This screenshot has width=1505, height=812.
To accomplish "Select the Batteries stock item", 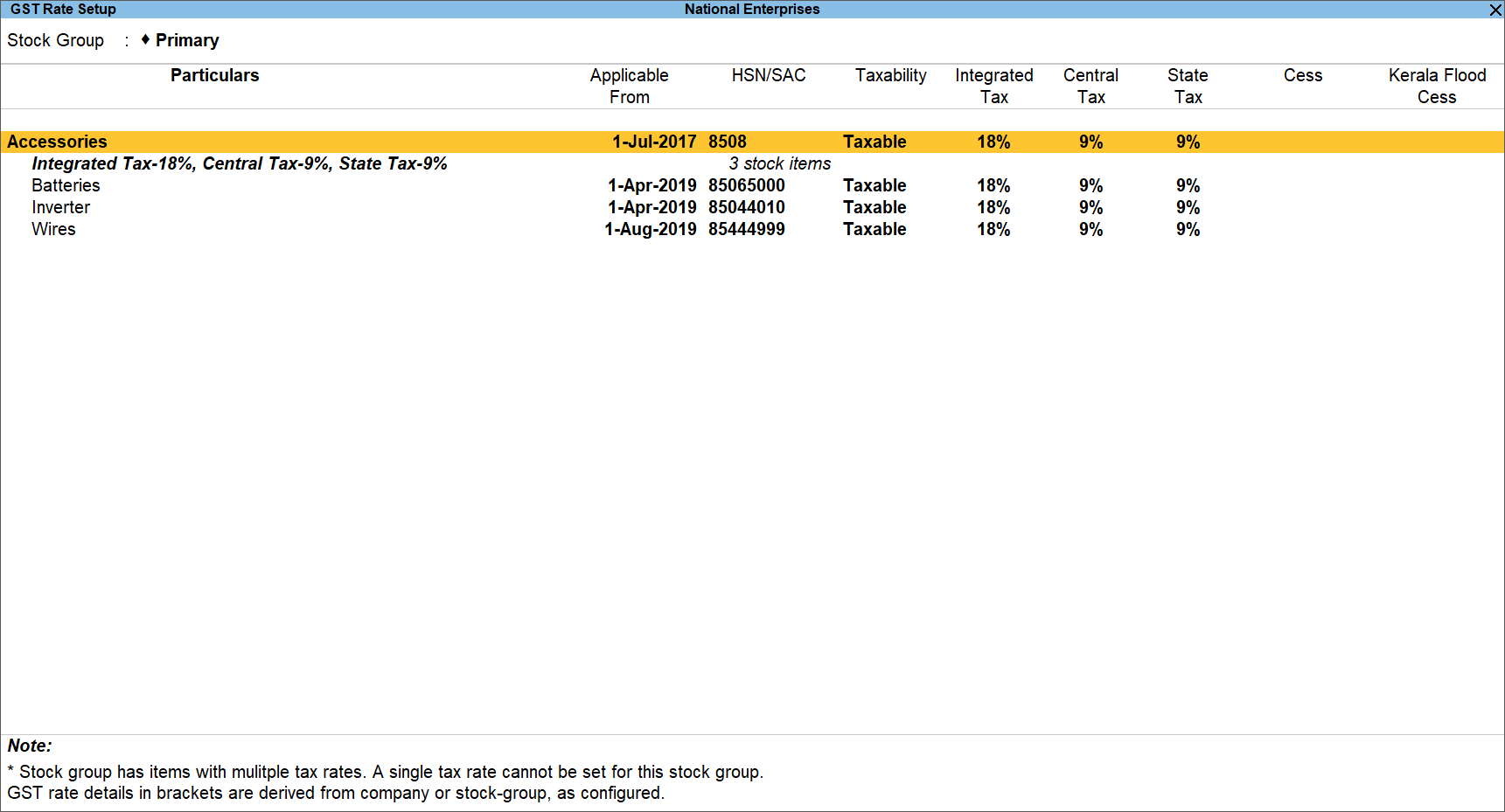I will 66,185.
